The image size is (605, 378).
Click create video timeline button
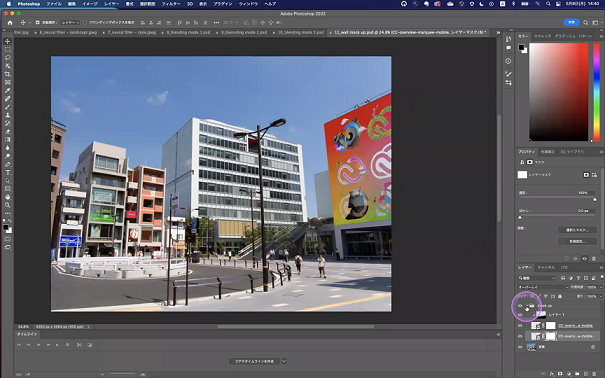[254, 361]
